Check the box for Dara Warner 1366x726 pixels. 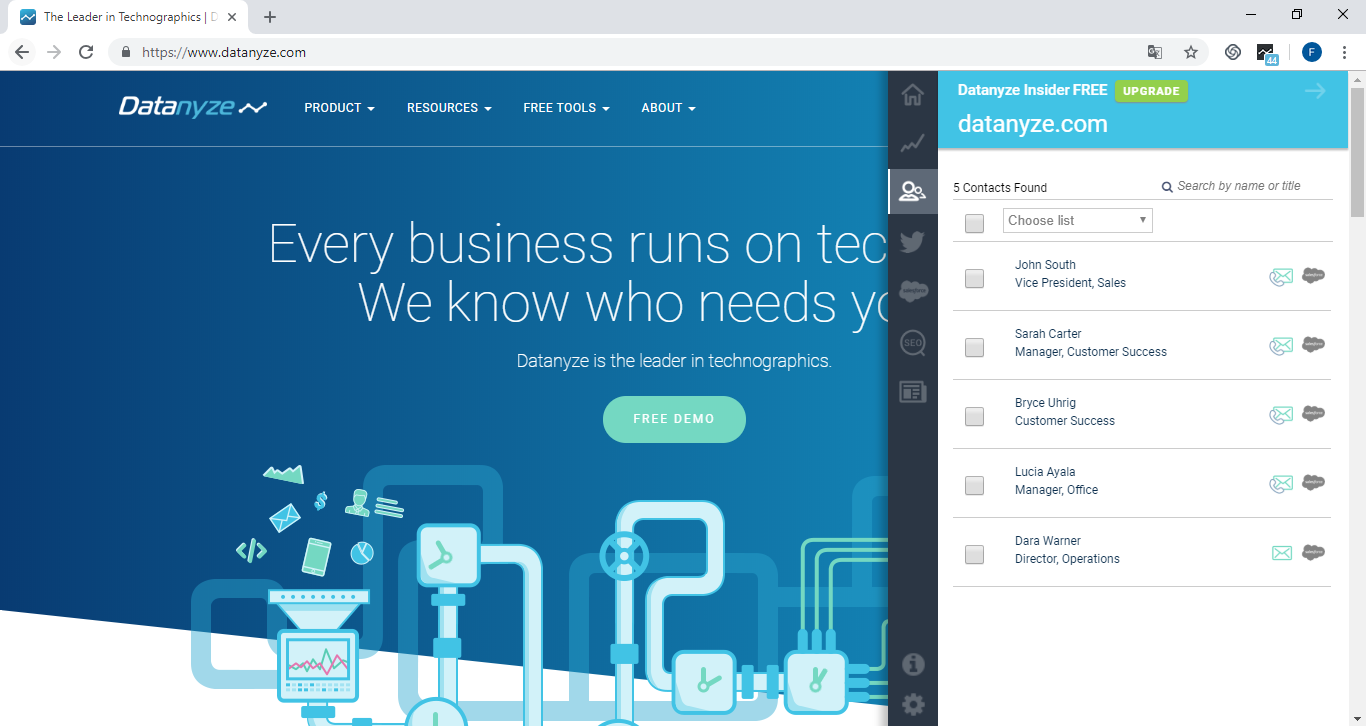coord(974,554)
